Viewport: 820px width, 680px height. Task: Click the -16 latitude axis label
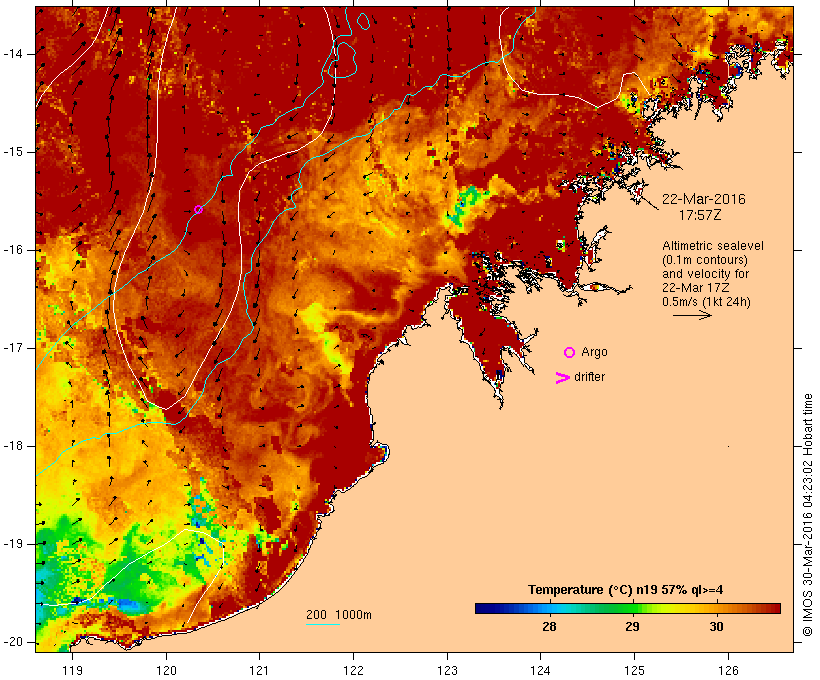coord(12,250)
